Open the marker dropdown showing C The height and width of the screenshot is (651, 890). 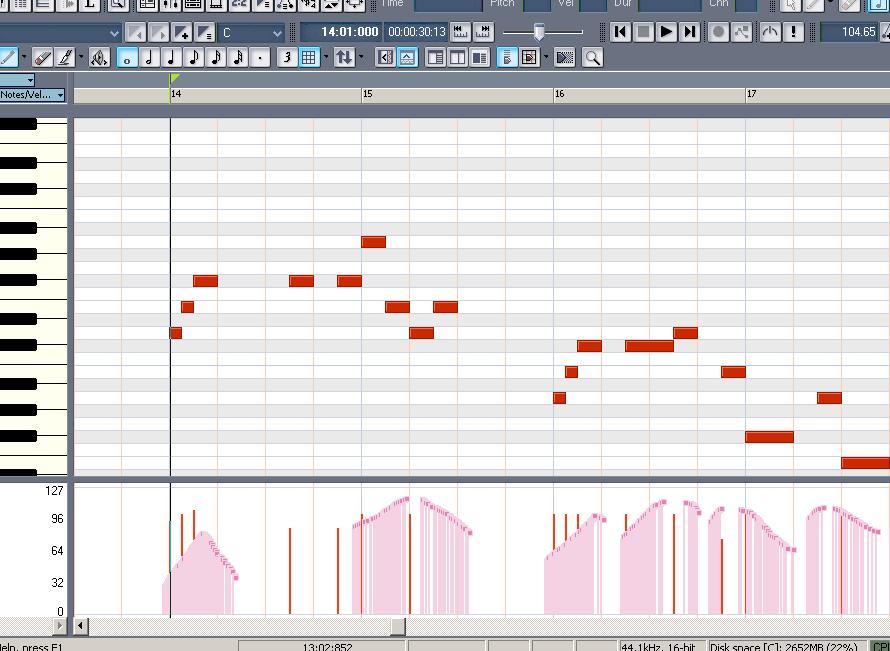[x=253, y=33]
